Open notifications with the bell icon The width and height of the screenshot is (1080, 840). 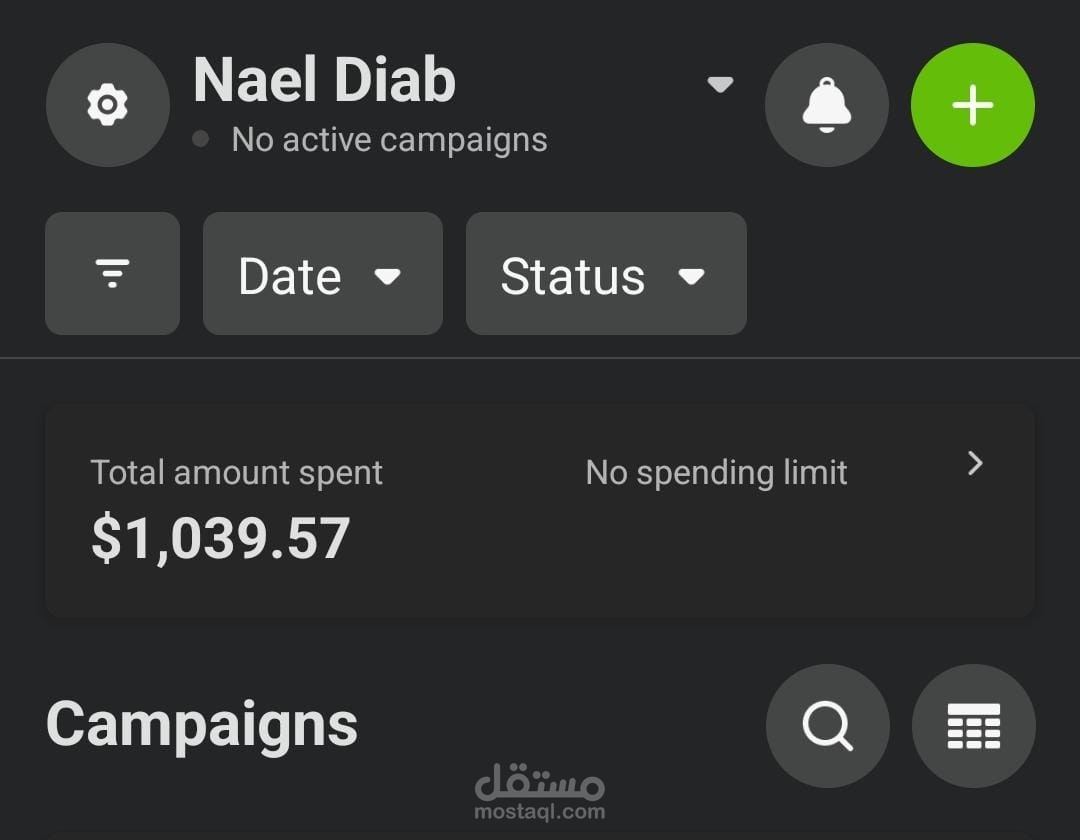(x=826, y=105)
